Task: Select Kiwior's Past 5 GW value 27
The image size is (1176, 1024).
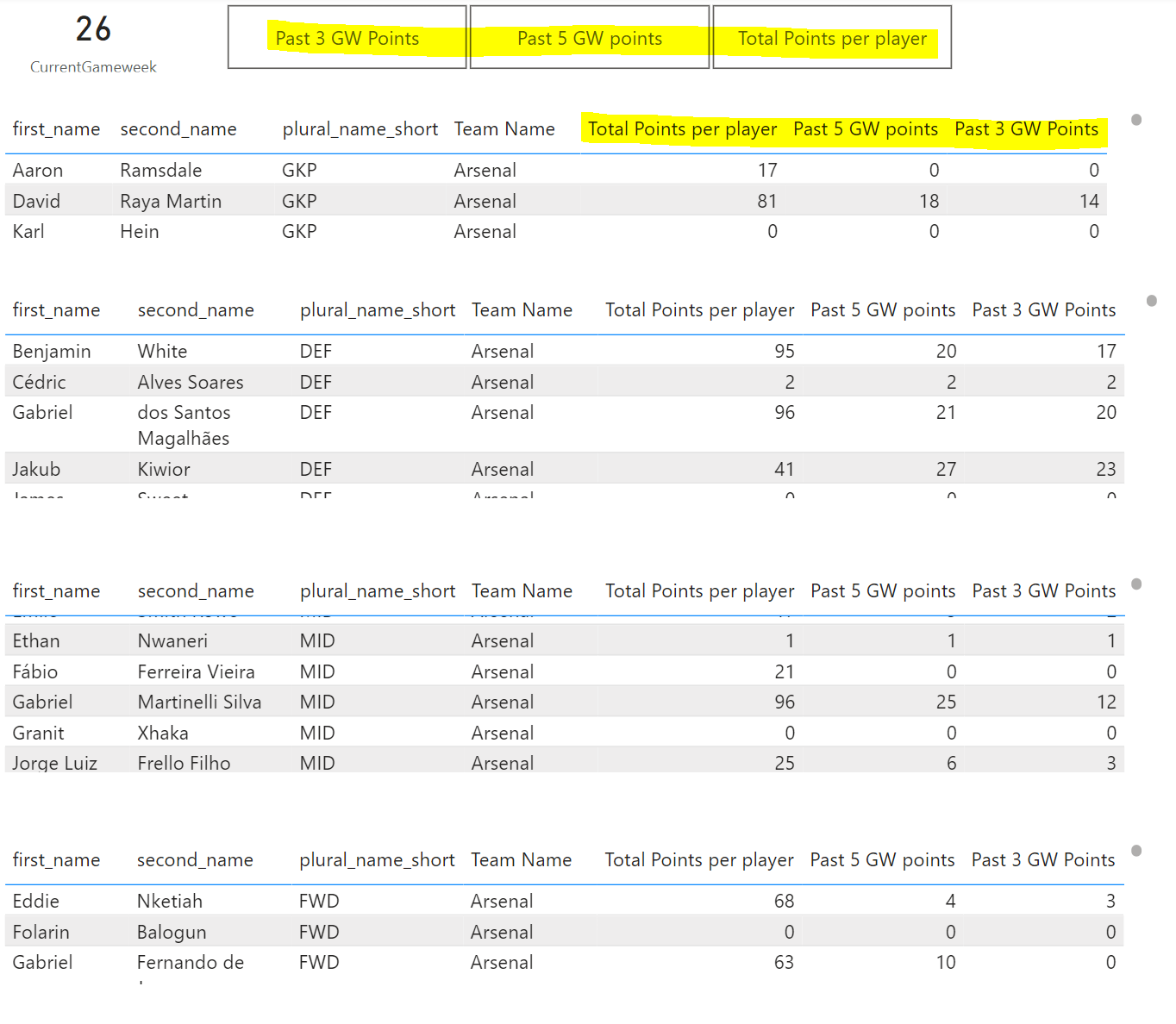Action: (946, 470)
